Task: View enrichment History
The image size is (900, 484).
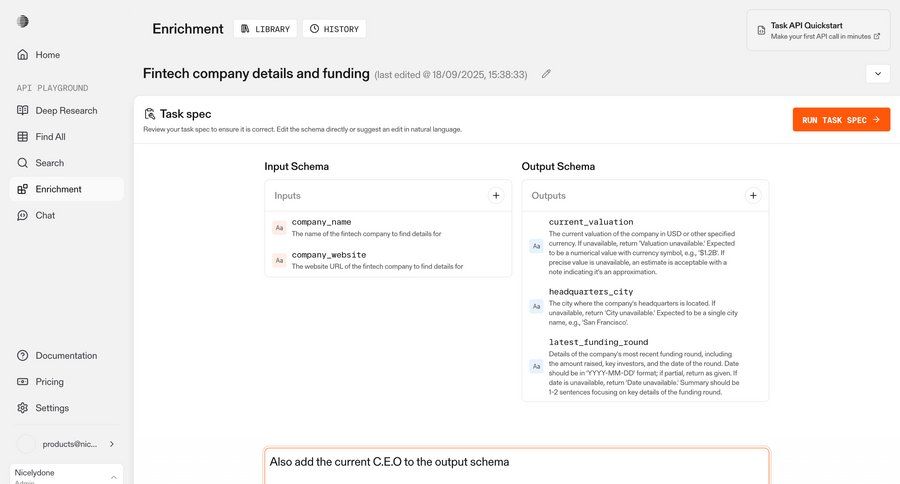Action: click(x=334, y=29)
